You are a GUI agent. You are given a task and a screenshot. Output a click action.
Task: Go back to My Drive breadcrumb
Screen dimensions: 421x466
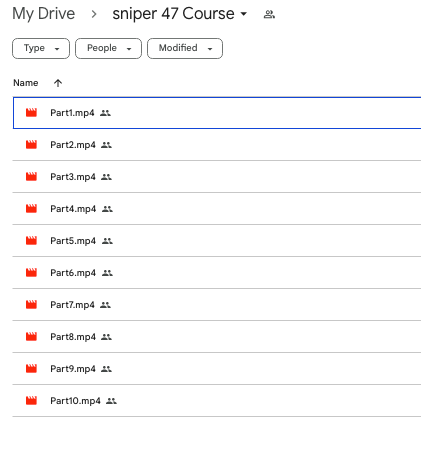click(44, 14)
